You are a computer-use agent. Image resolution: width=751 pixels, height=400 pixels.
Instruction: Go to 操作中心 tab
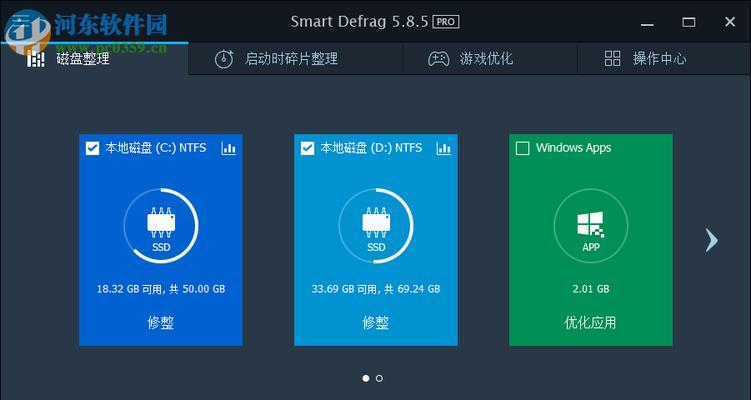tap(664, 59)
